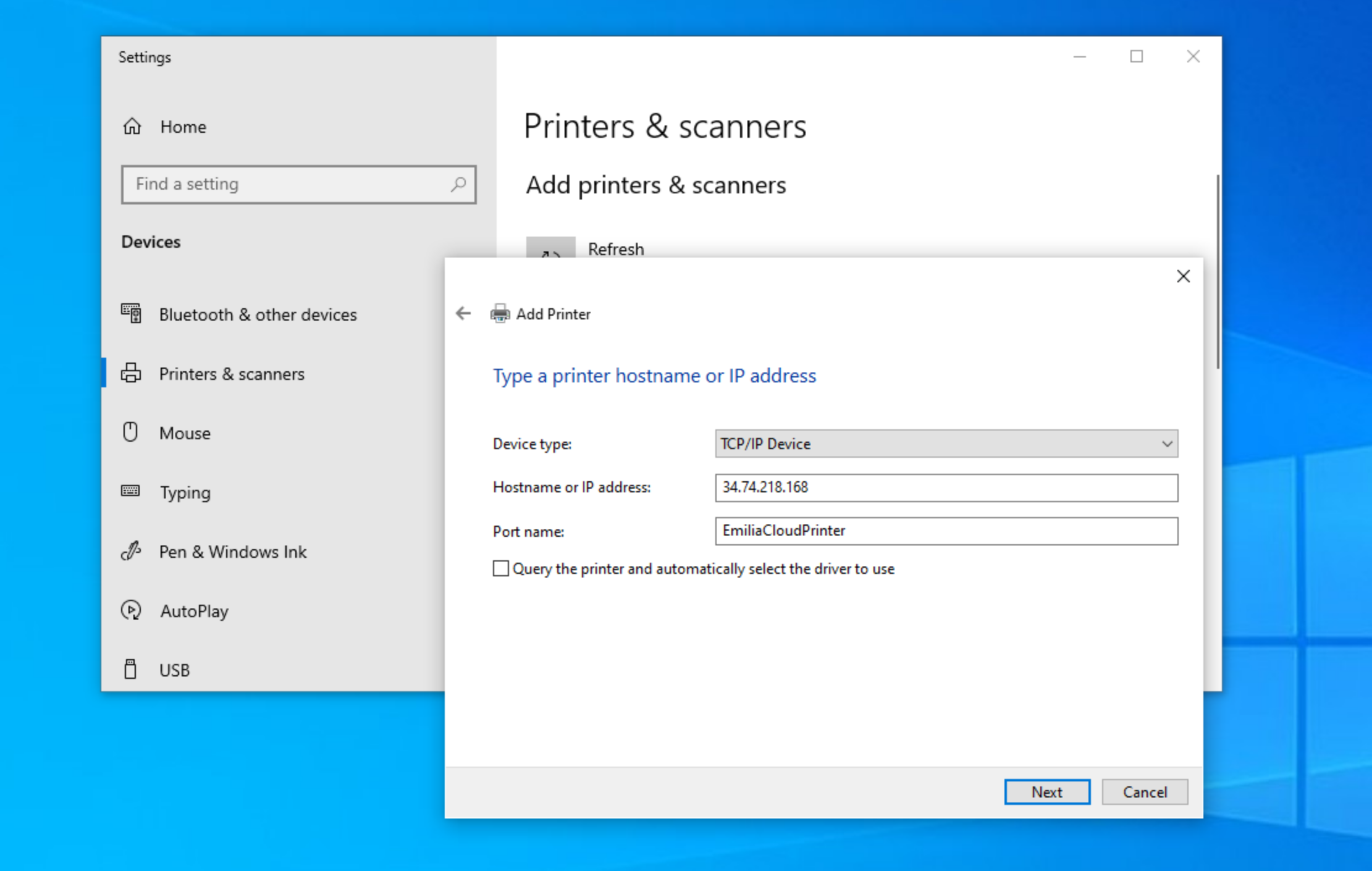Close the Add Printer dialog

[1182, 276]
